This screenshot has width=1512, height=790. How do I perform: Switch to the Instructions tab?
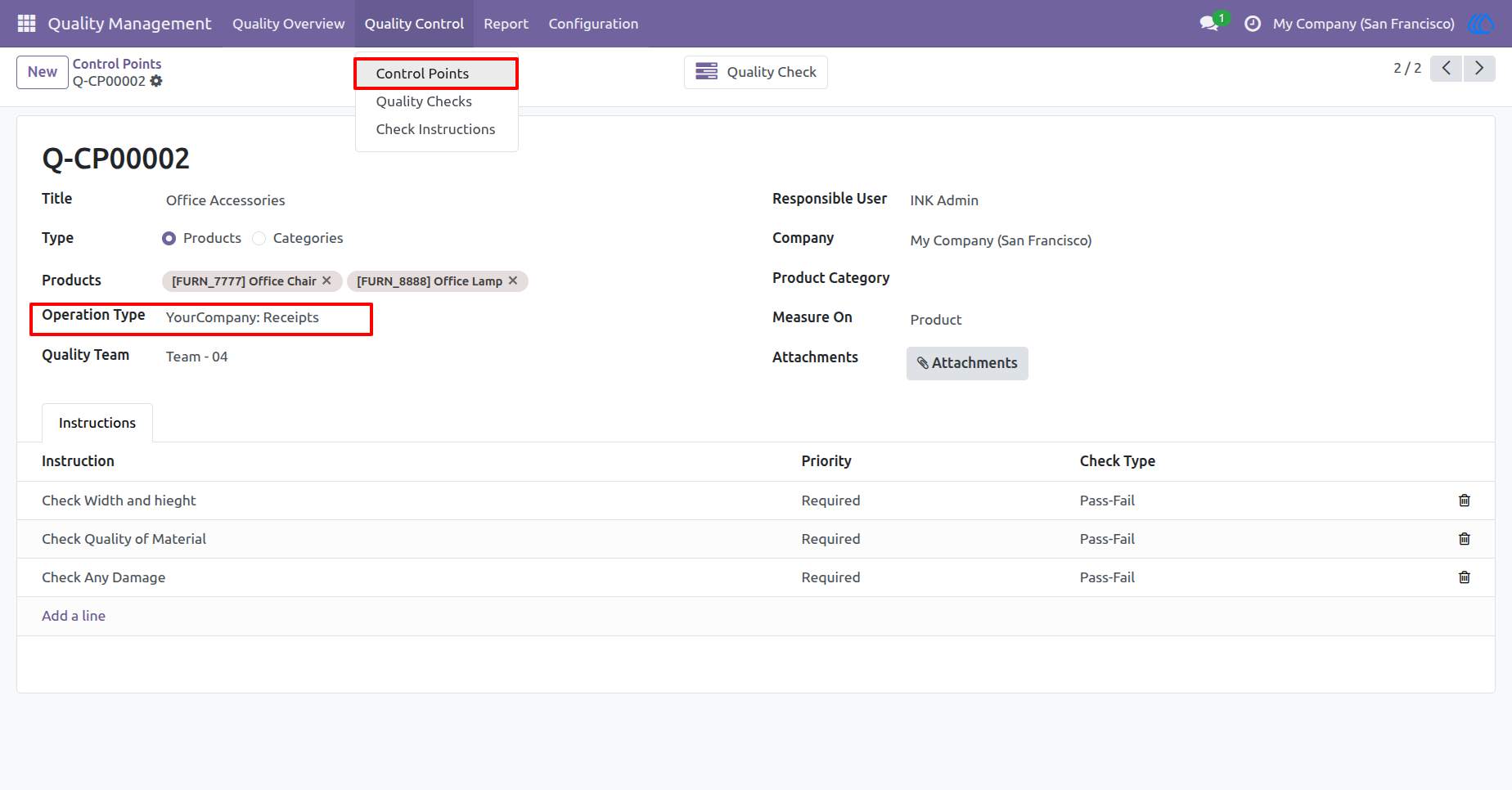point(97,423)
